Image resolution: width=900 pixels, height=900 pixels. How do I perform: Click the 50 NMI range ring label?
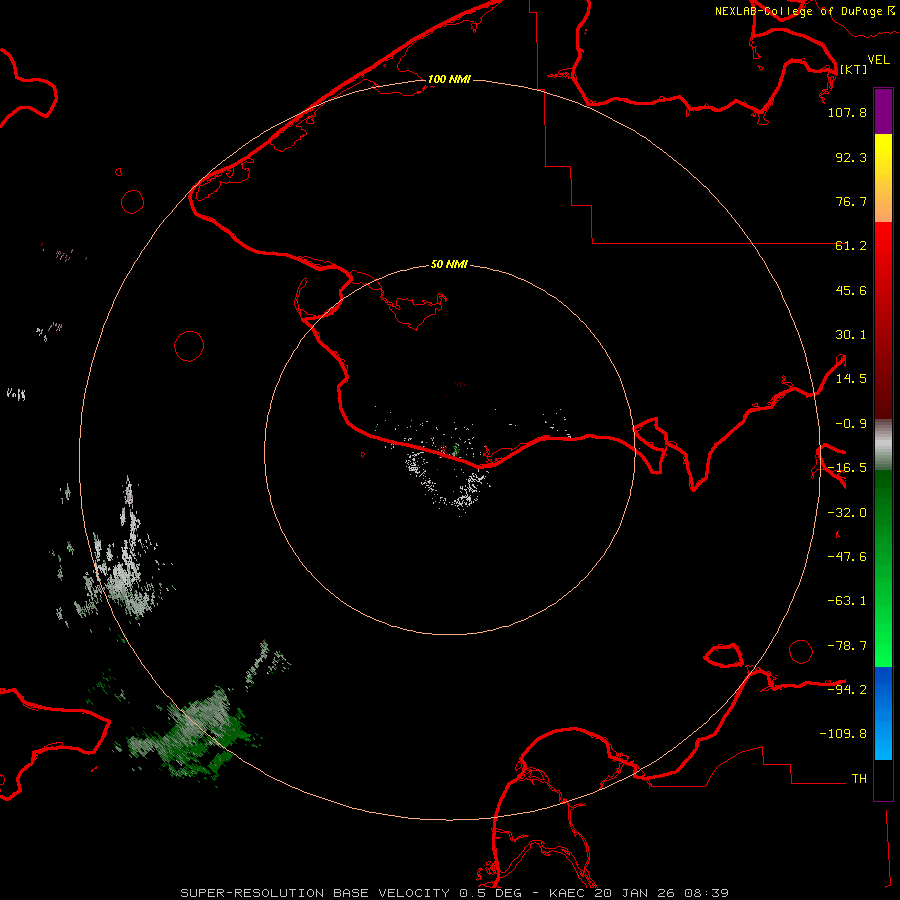coord(449,265)
